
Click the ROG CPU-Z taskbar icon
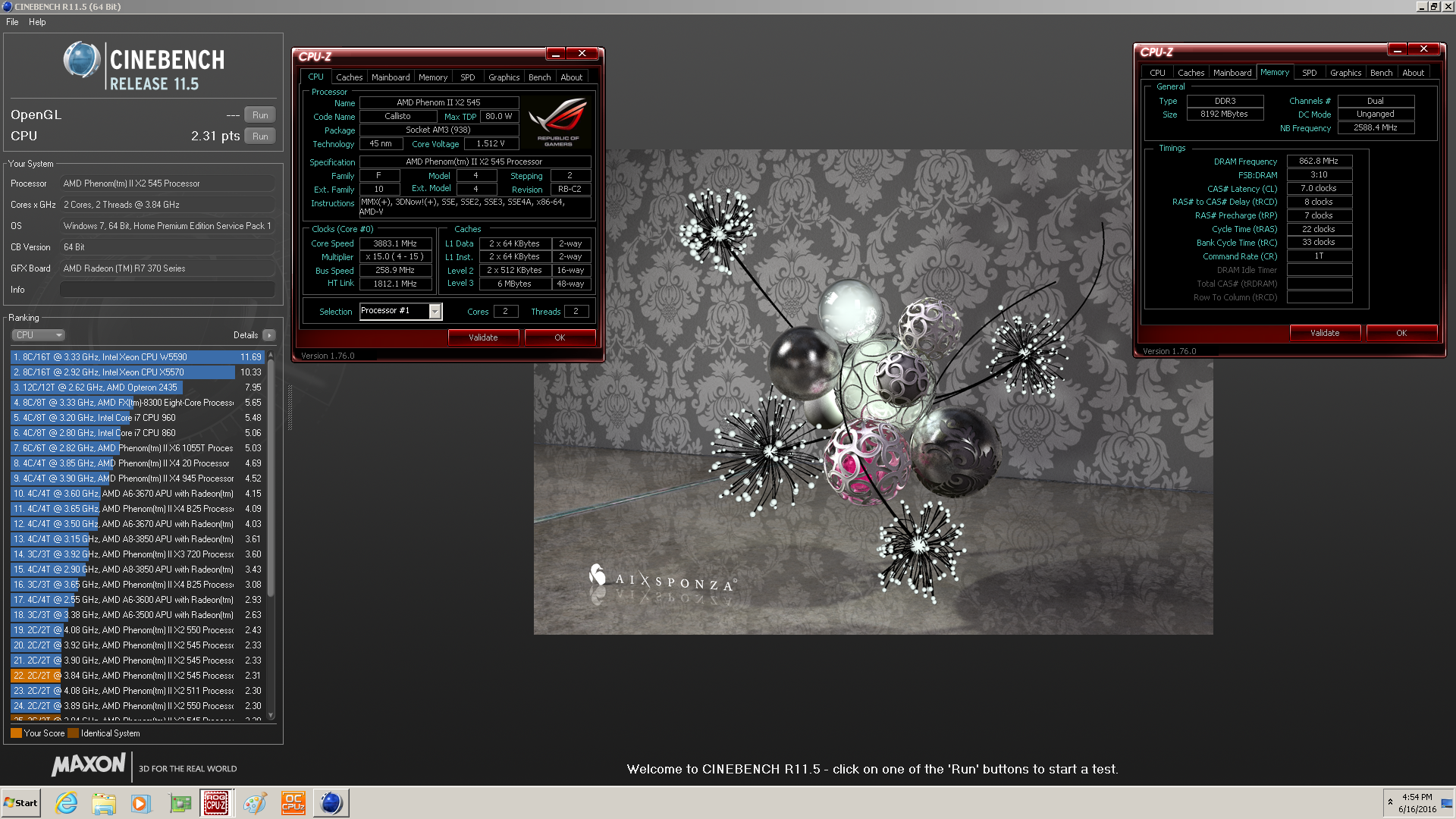(216, 803)
